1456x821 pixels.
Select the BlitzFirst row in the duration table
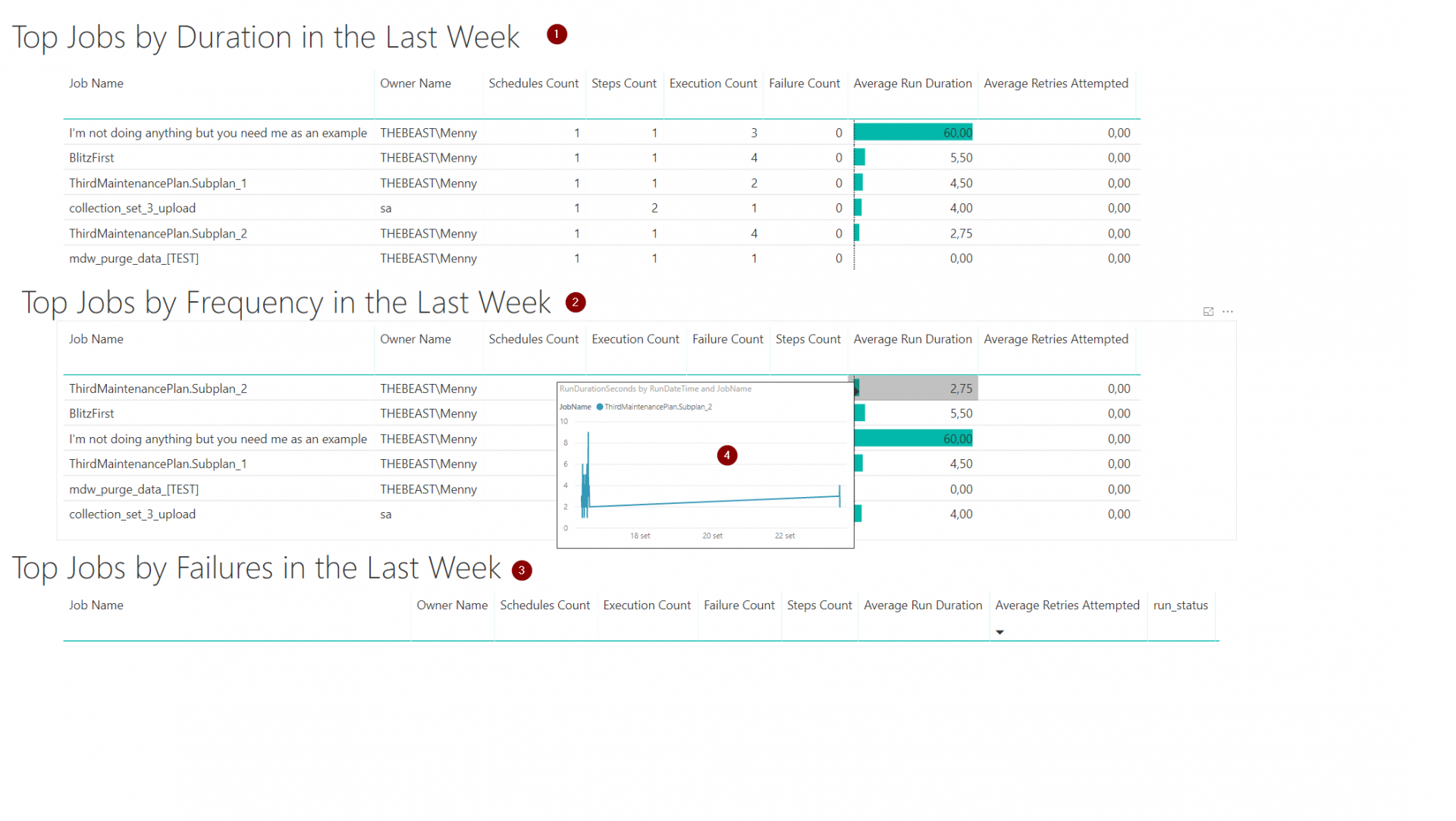(91, 157)
